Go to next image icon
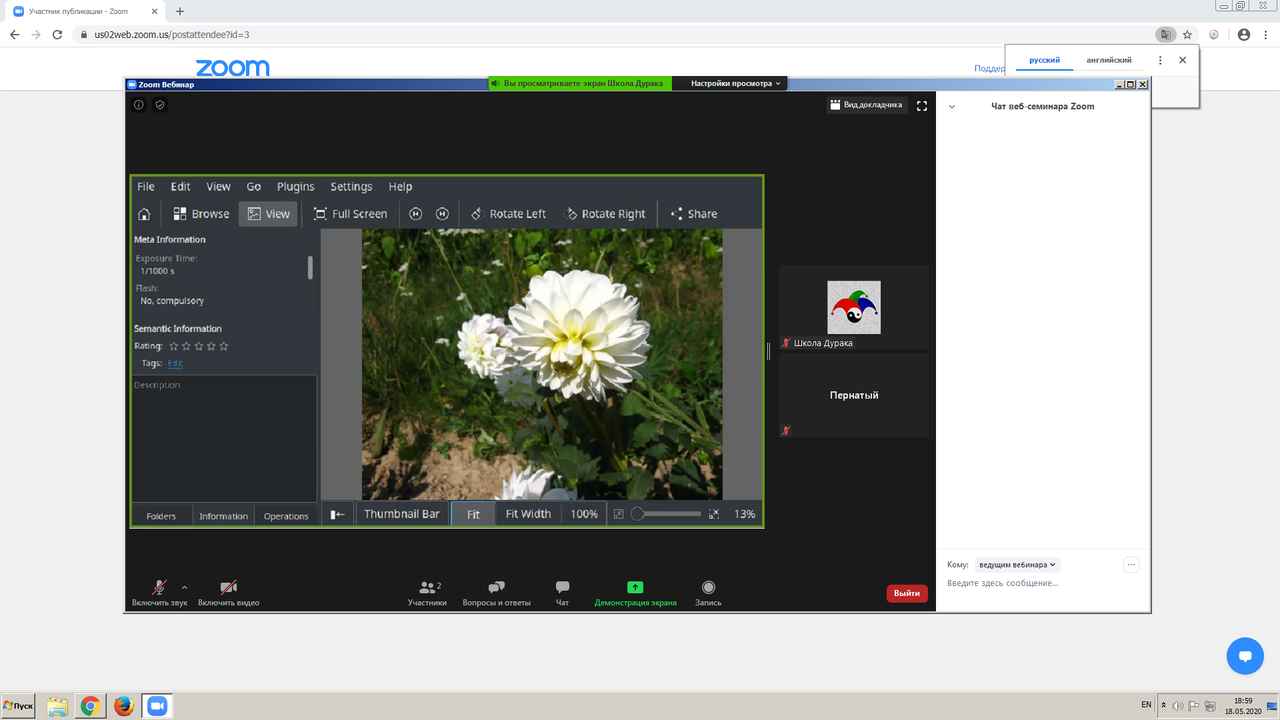1280x720 pixels. [x=442, y=214]
